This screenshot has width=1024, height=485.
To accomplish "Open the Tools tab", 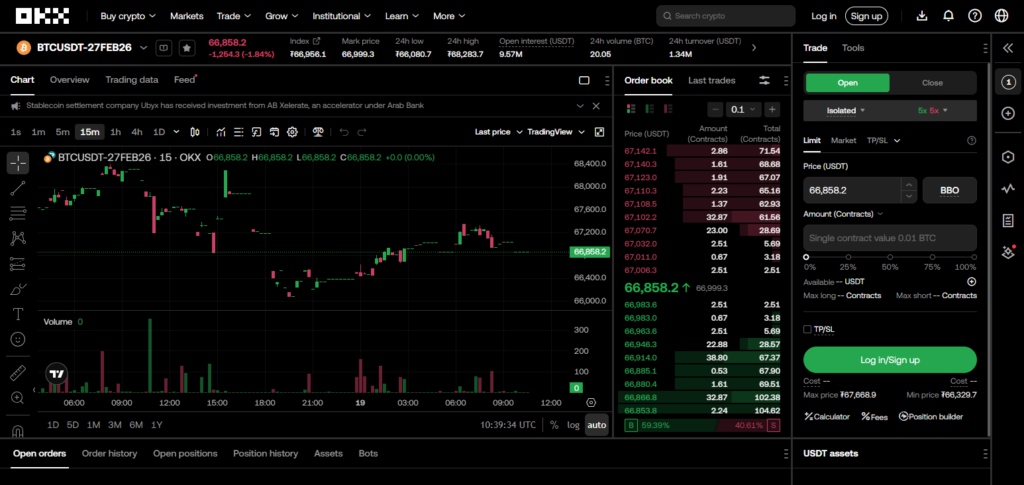I will 853,48.
